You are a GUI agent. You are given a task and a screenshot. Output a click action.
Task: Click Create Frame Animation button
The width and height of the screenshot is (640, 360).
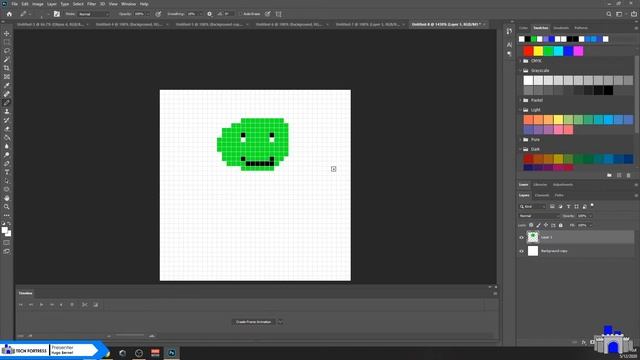(253, 322)
